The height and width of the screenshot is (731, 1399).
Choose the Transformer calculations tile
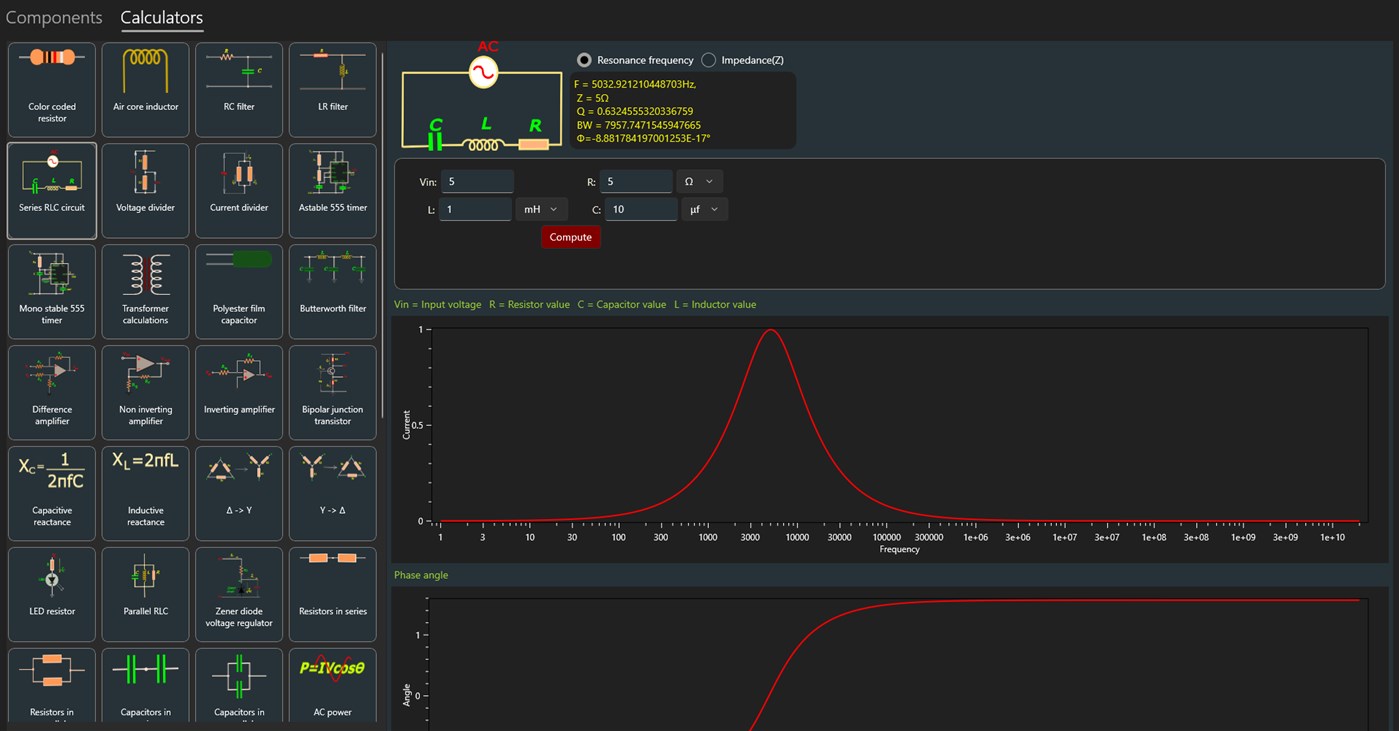tap(146, 292)
